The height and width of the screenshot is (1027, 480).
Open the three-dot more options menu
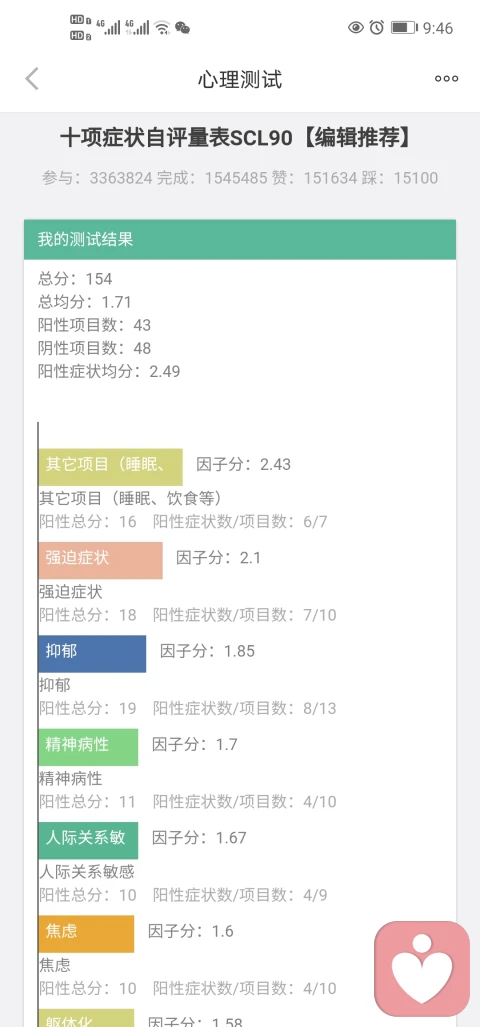(x=447, y=79)
